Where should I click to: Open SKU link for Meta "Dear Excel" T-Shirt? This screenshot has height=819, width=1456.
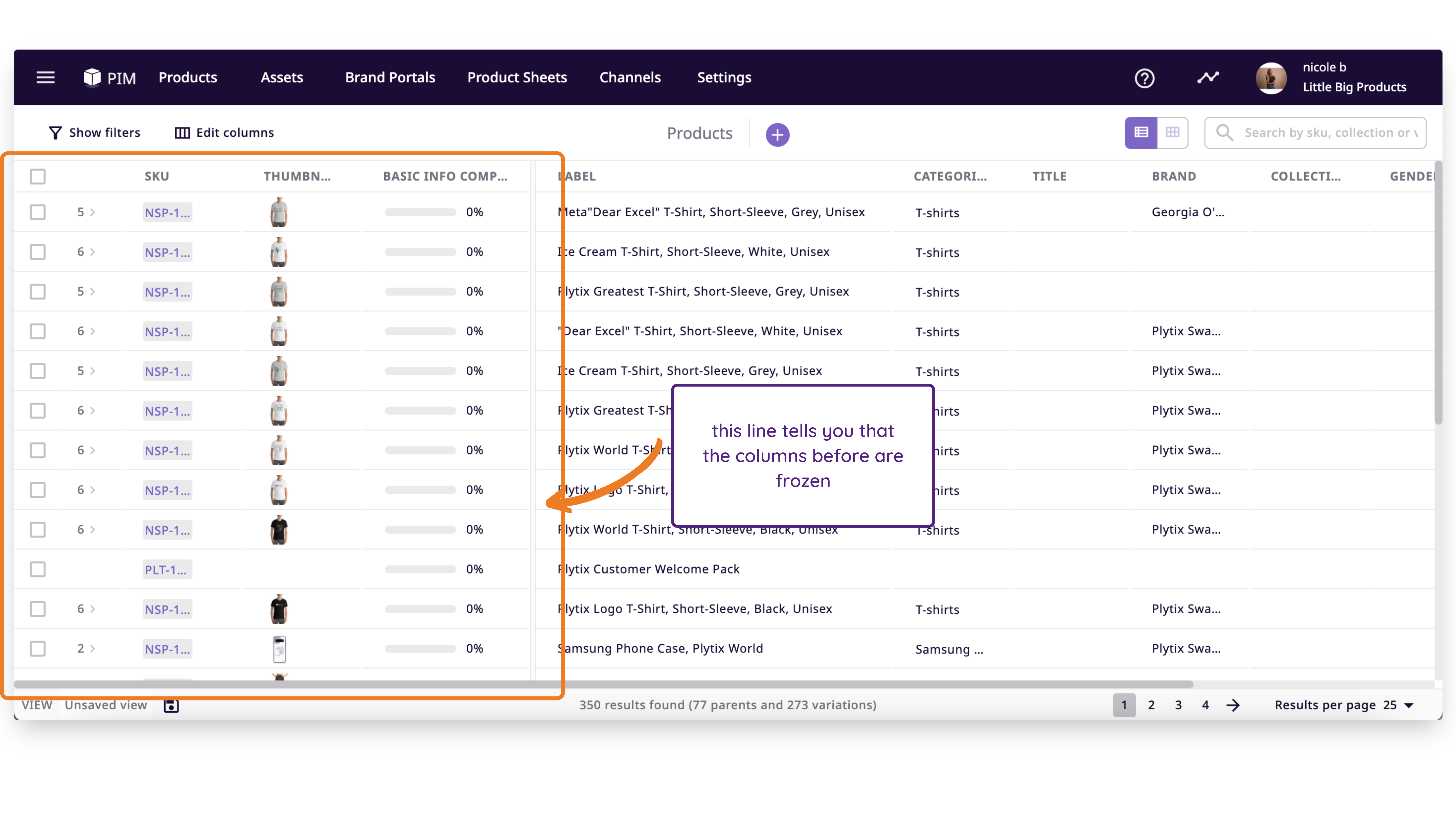[167, 213]
